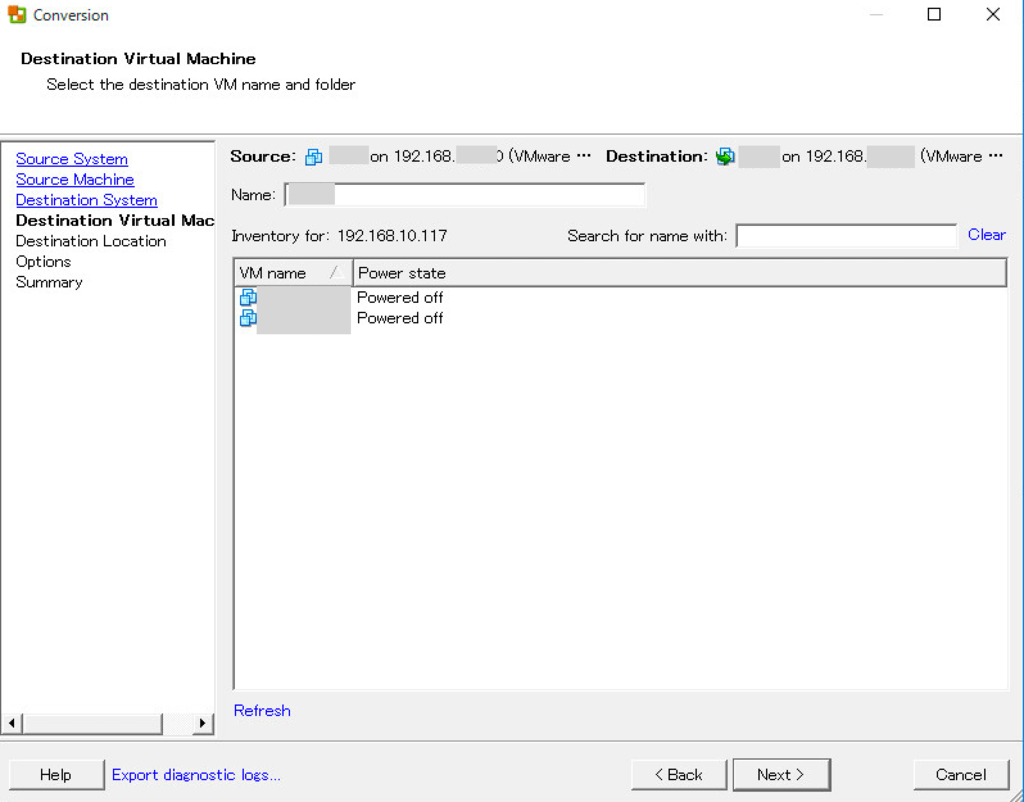Select the second powered-off VM icon
Viewport: 1024px width, 802px height.
(248, 318)
